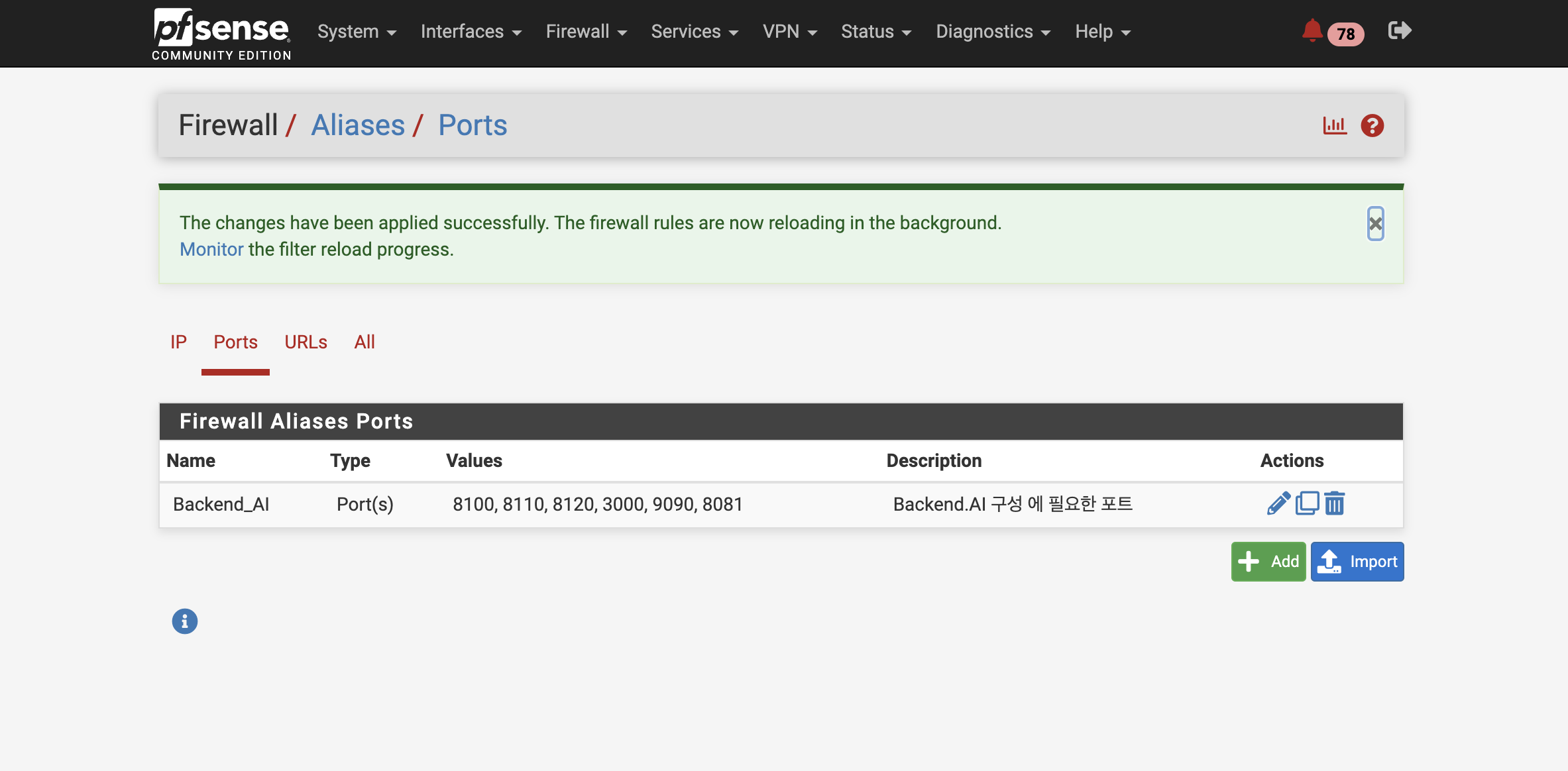Switch to the URLs aliases tab

pos(306,342)
